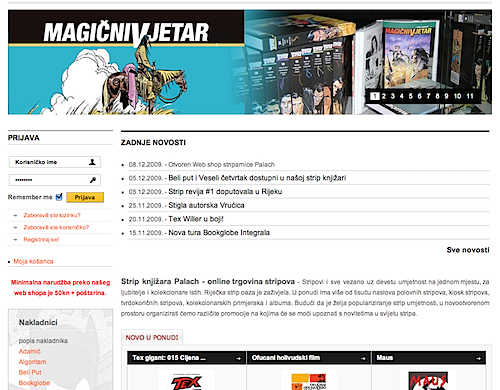Select Bookglobe publisher in Nakladnici list
The height and width of the screenshot is (390, 500).
click(x=34, y=383)
